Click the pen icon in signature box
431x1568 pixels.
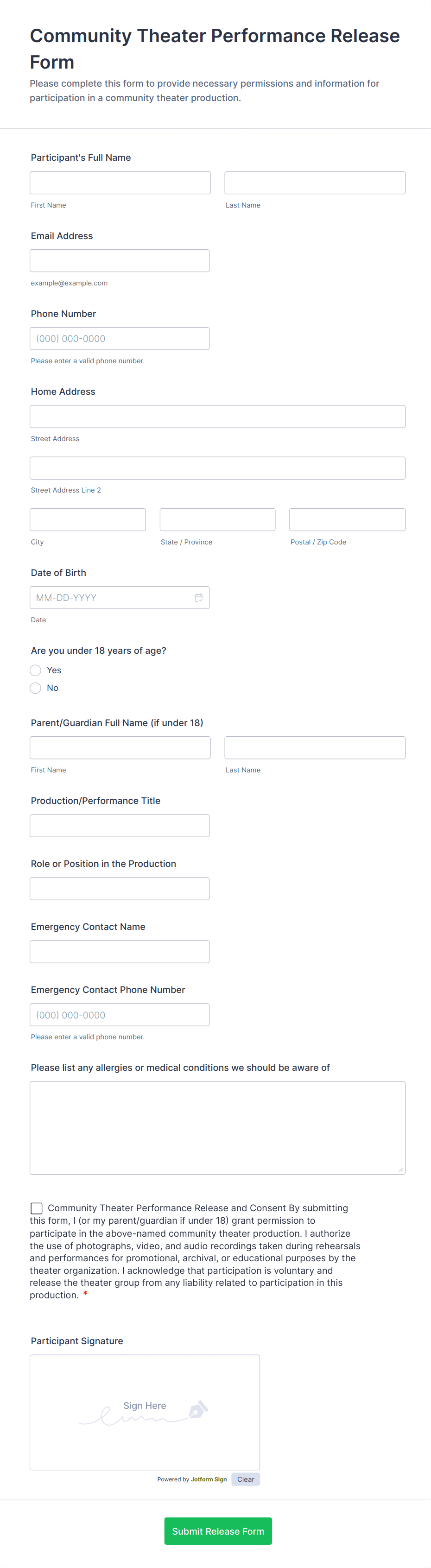coord(198,1409)
